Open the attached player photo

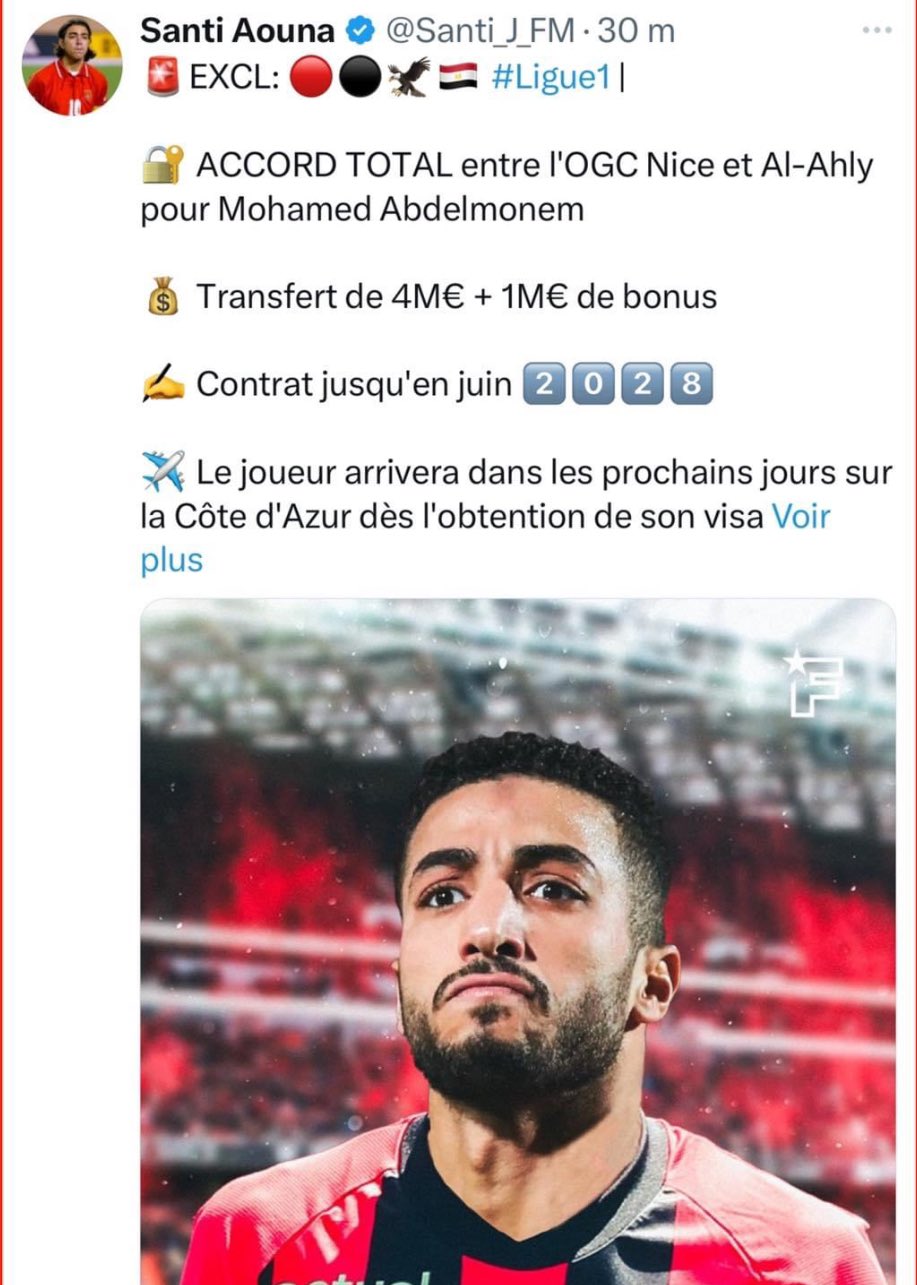[x=518, y=942]
